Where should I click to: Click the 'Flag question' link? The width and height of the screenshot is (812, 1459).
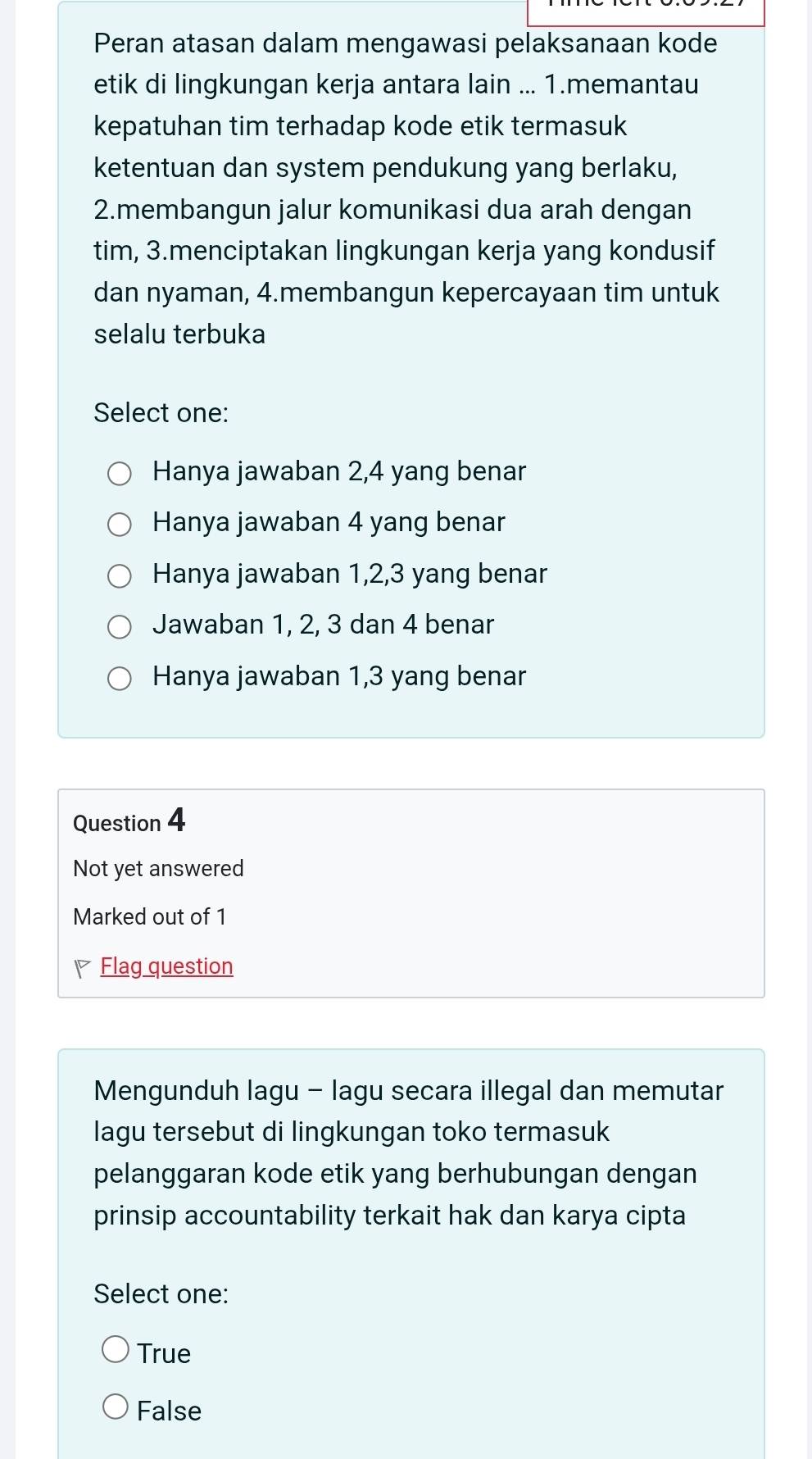(166, 966)
